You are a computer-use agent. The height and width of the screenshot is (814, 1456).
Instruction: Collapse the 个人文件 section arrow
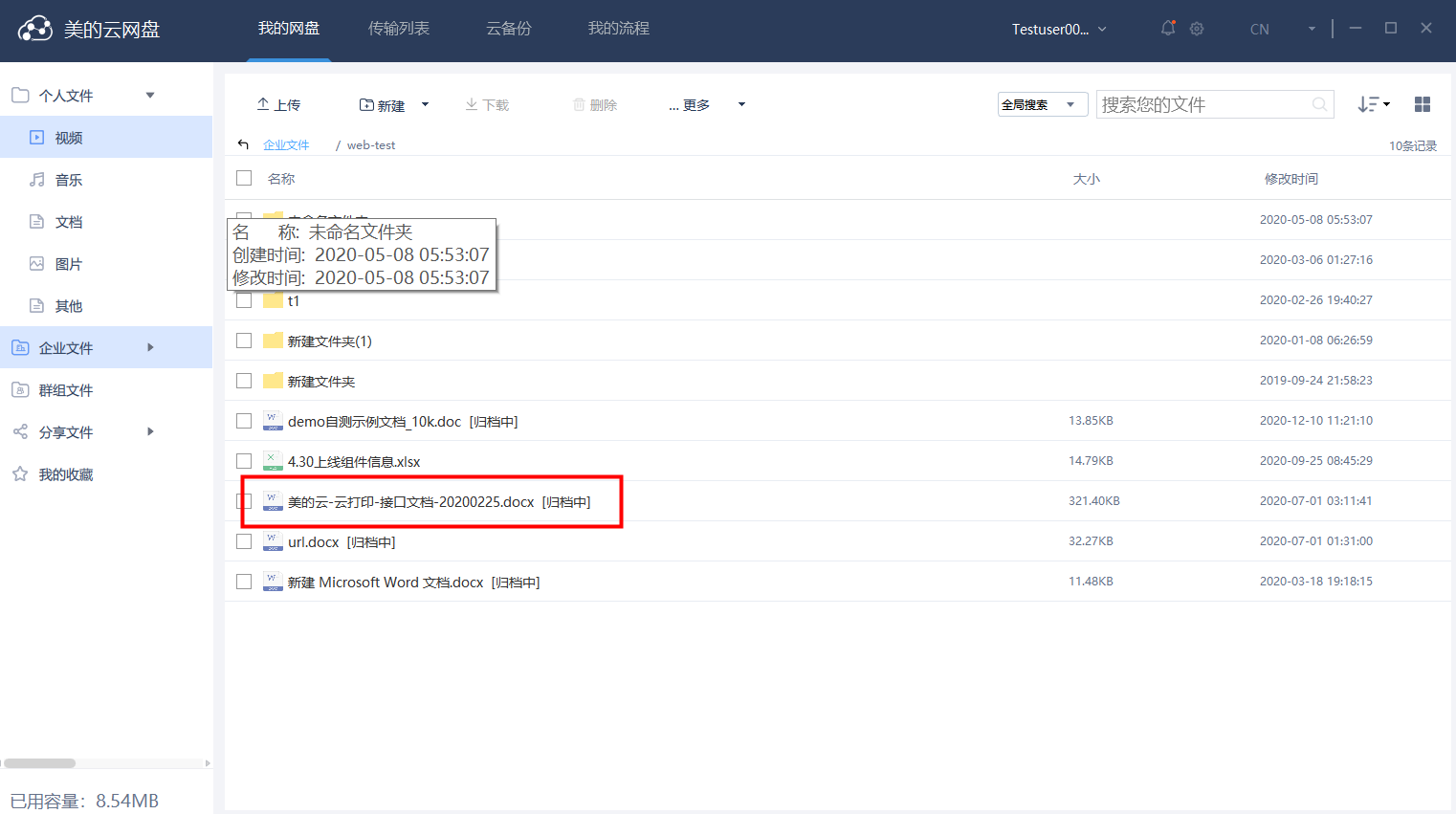coord(150,95)
